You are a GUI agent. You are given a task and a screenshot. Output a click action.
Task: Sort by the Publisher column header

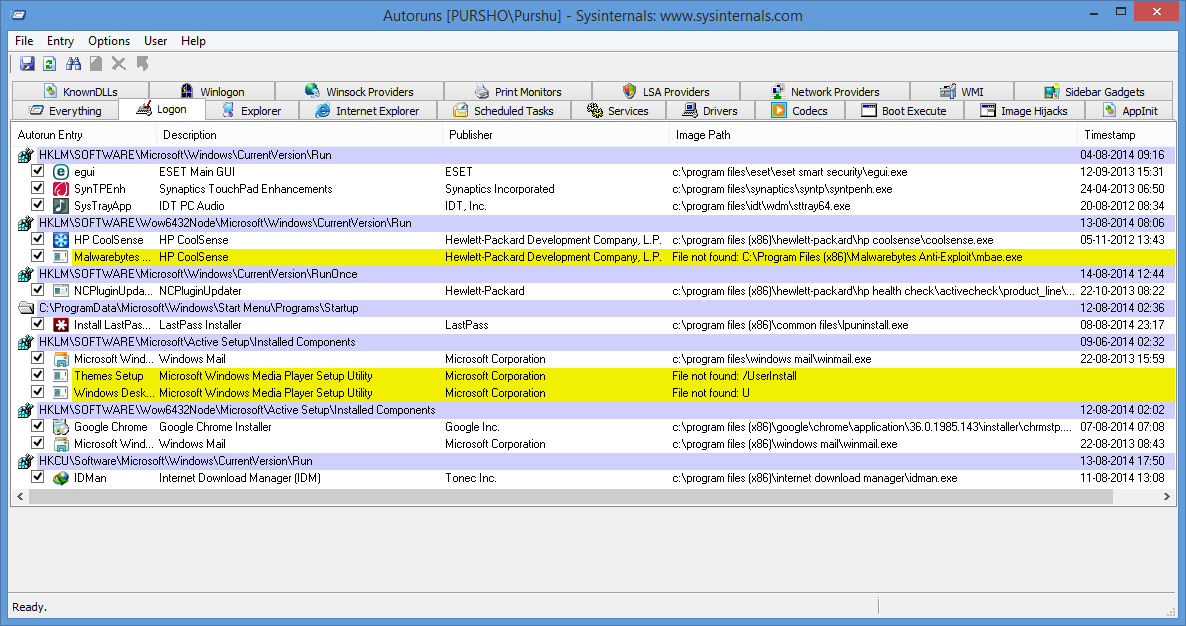pyautogui.click(x=470, y=135)
